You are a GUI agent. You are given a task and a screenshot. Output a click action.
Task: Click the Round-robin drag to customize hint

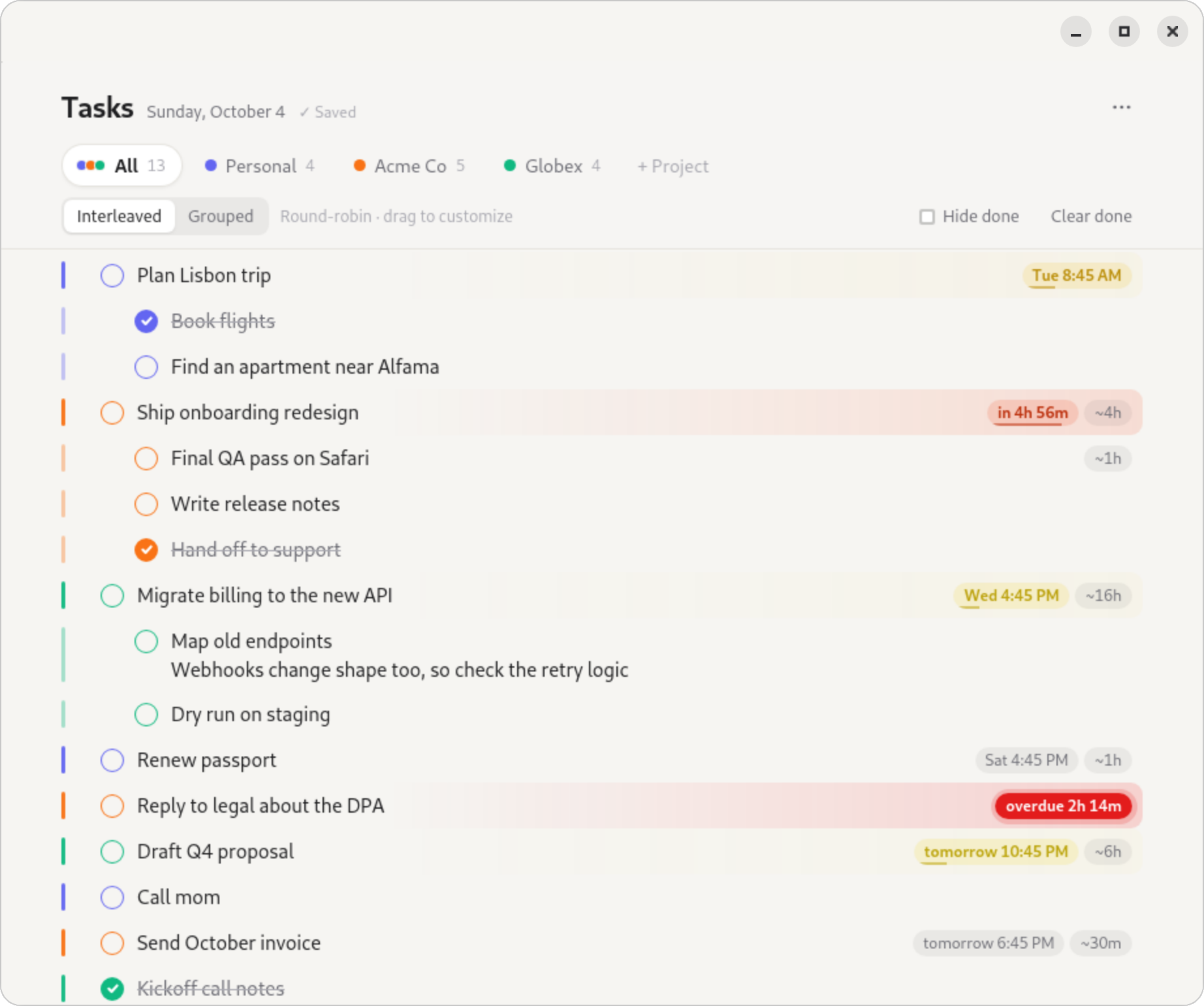[396, 216]
